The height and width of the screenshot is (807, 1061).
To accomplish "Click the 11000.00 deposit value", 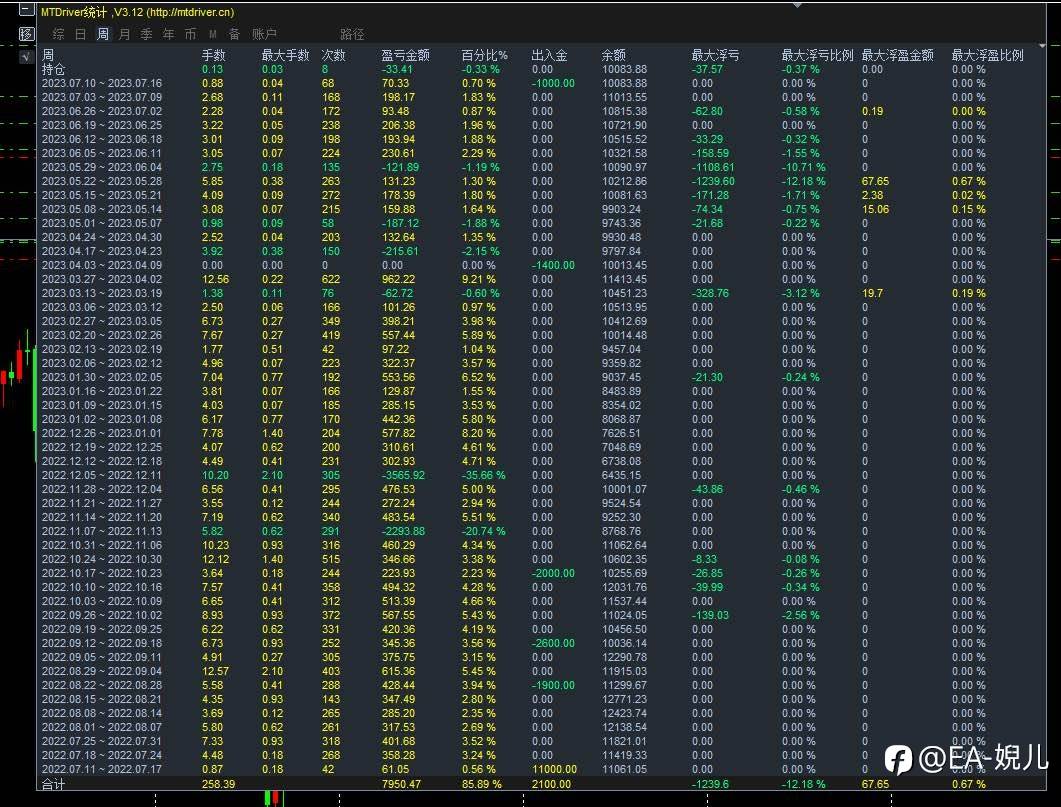I will 554,769.
